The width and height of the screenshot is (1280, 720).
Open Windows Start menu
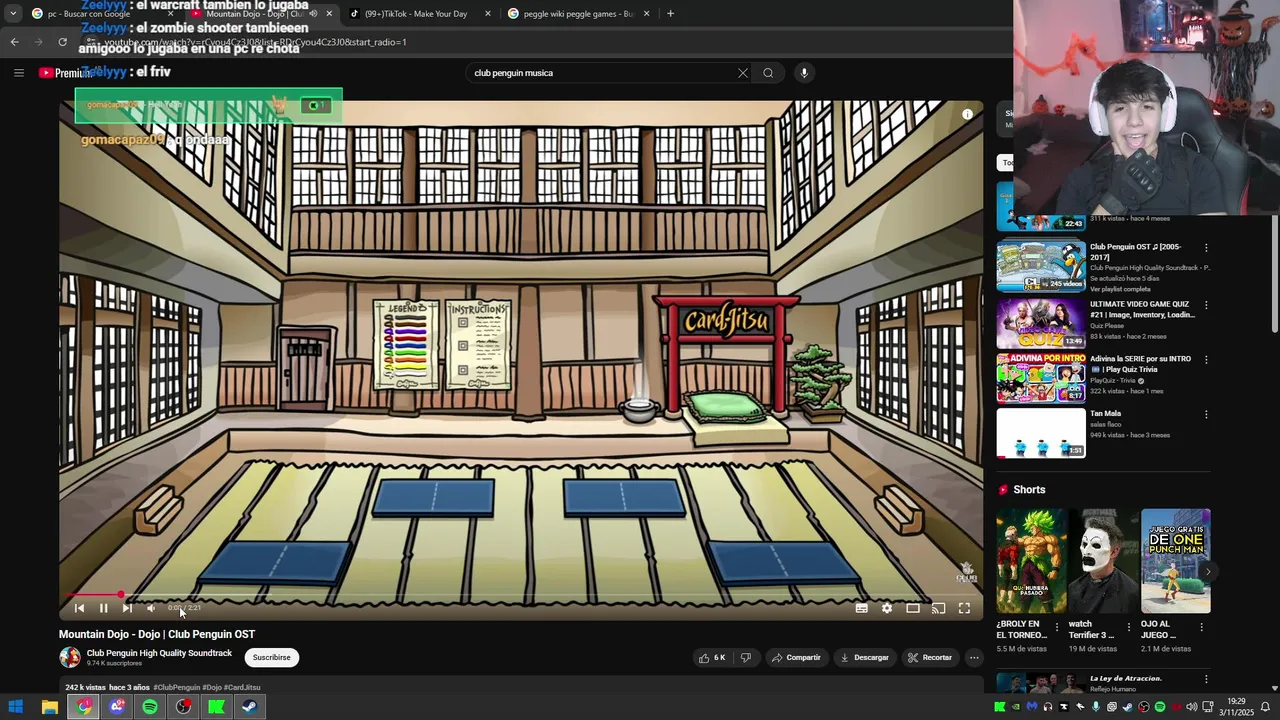tap(16, 707)
